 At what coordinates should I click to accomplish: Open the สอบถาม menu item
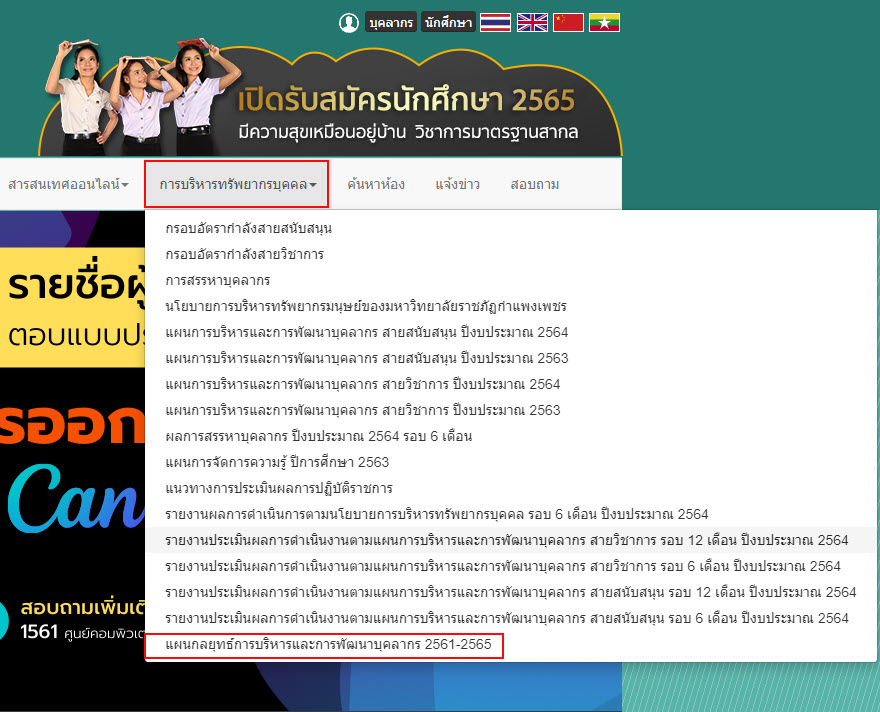(534, 185)
